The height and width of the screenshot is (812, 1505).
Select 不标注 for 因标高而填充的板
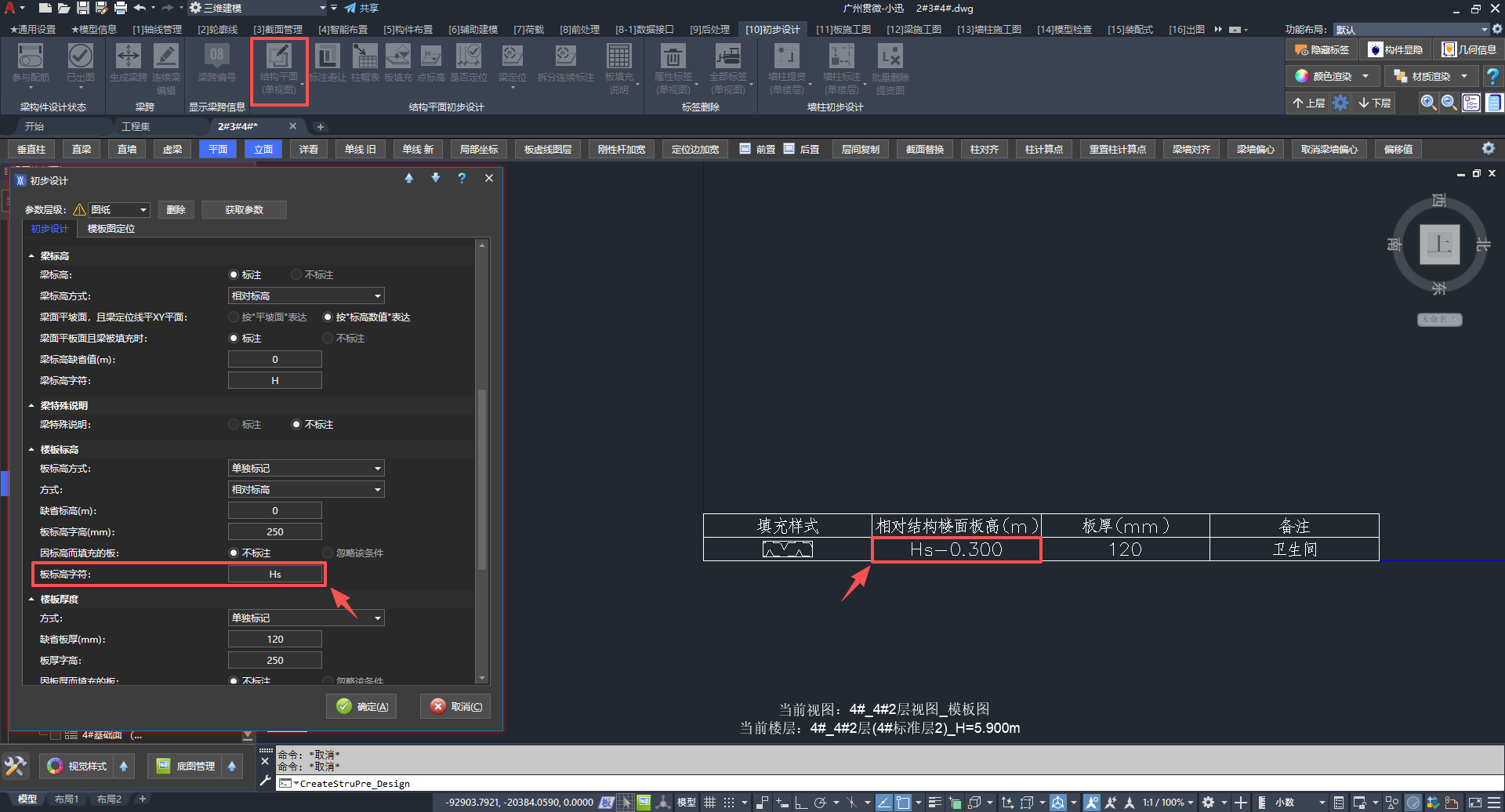tap(234, 553)
